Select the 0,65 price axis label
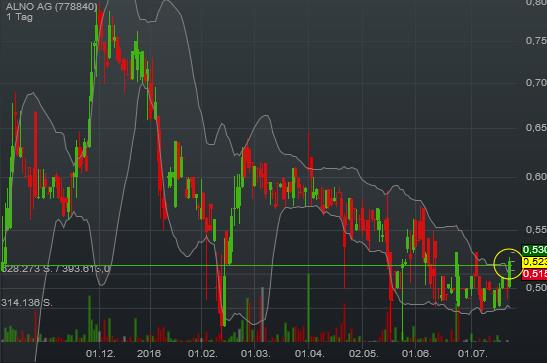 point(536,128)
